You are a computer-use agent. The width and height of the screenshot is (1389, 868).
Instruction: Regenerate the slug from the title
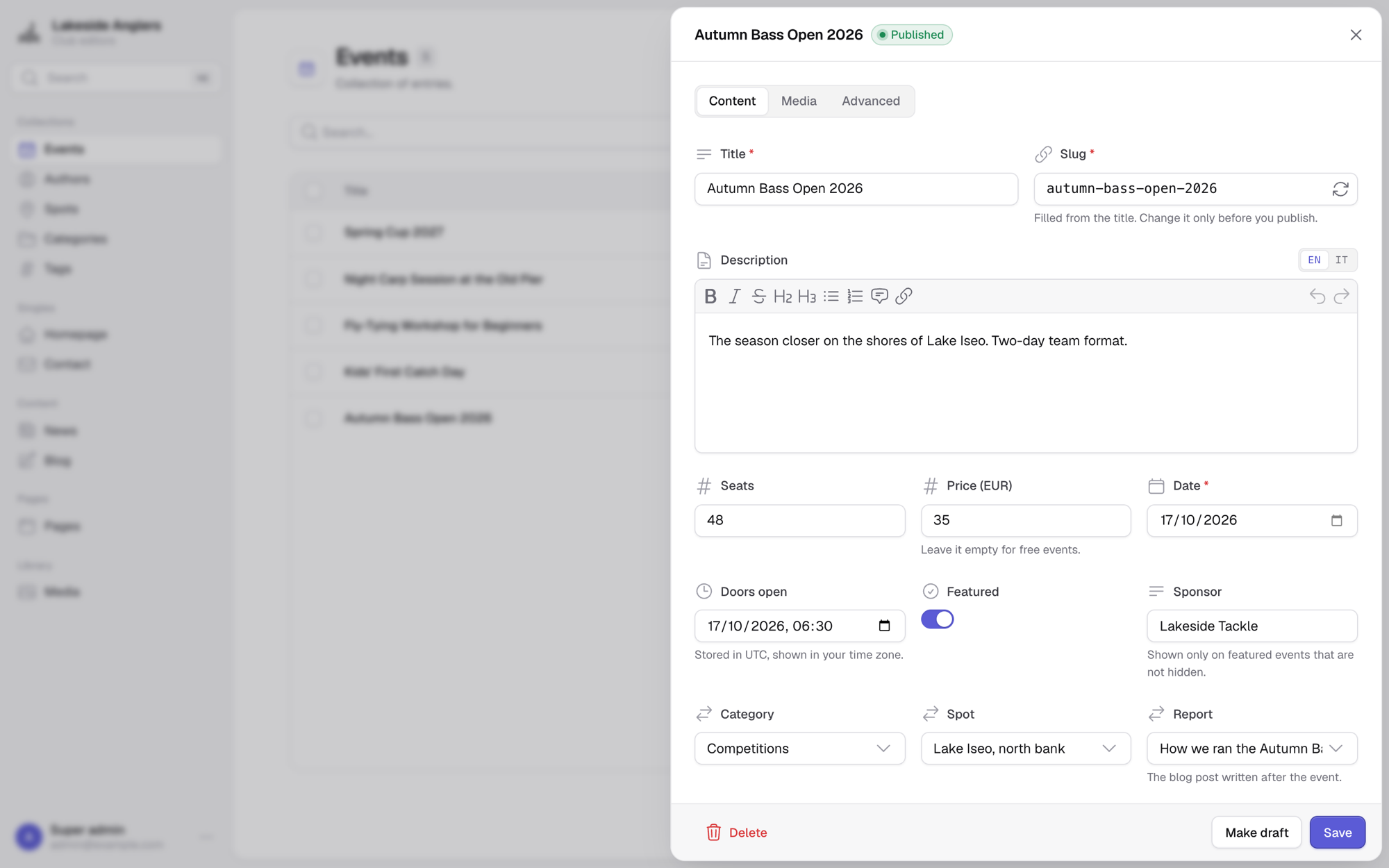pos(1340,189)
